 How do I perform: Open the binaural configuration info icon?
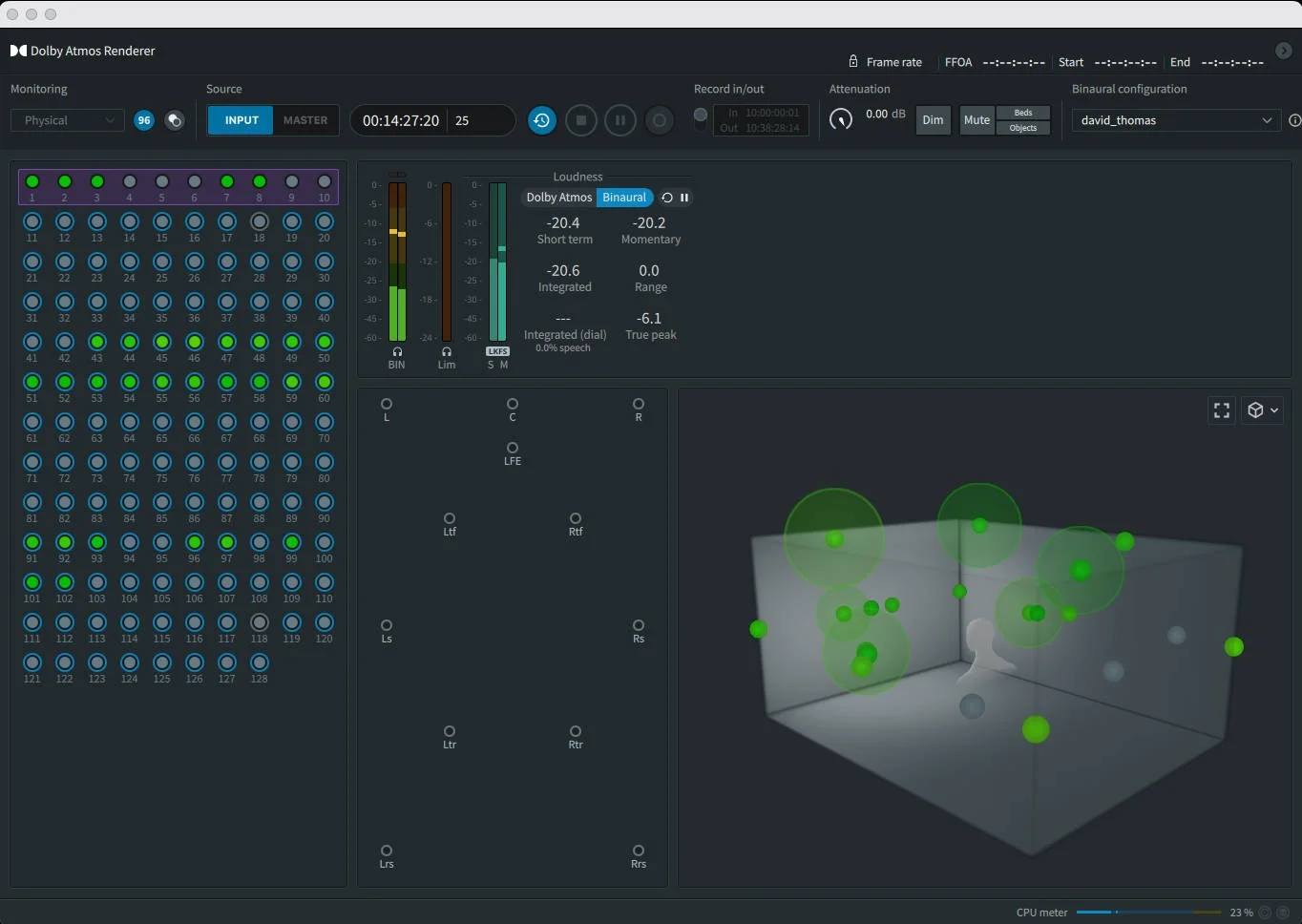tap(1294, 120)
